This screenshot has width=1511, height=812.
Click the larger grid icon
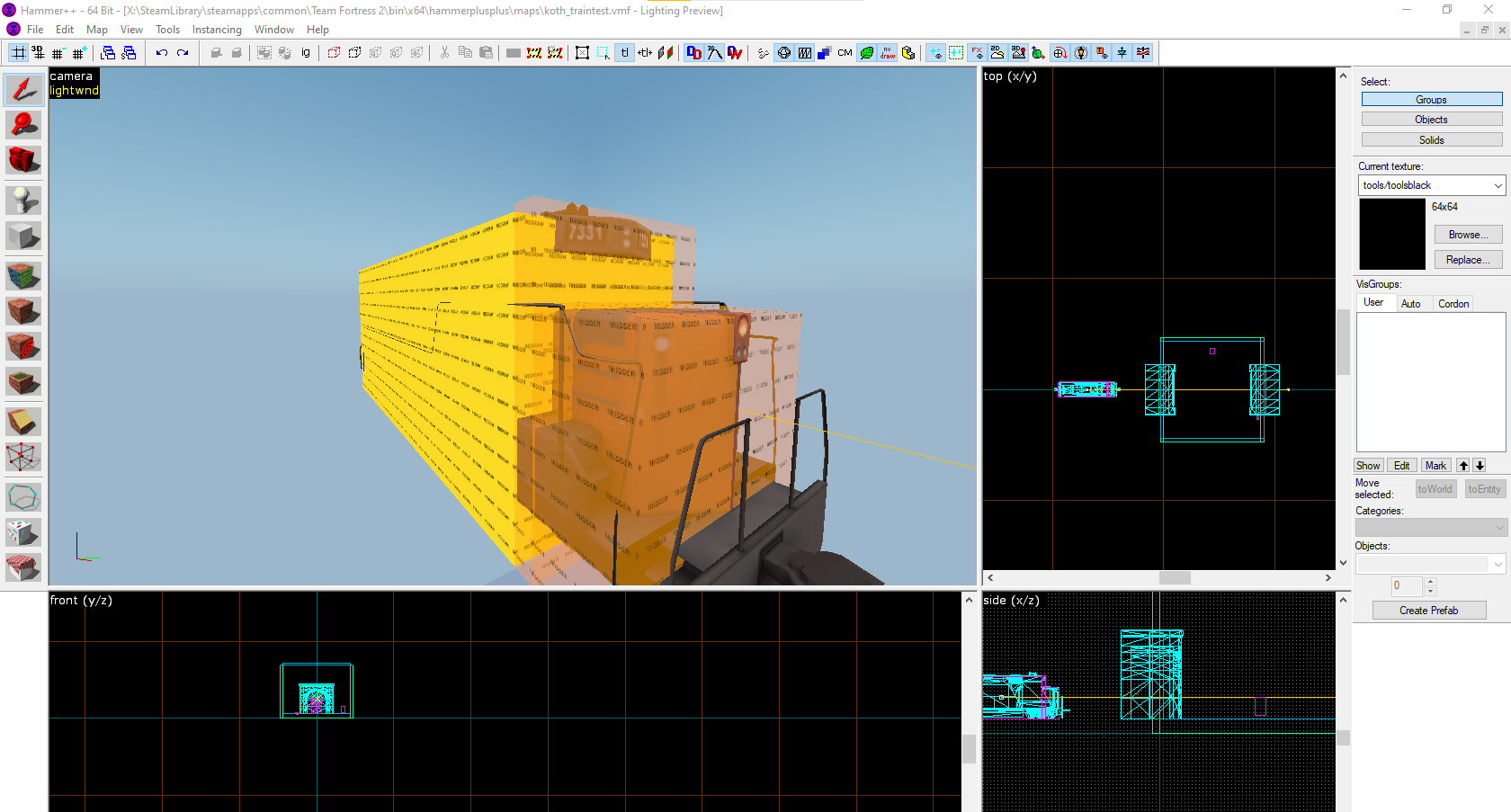point(79,53)
